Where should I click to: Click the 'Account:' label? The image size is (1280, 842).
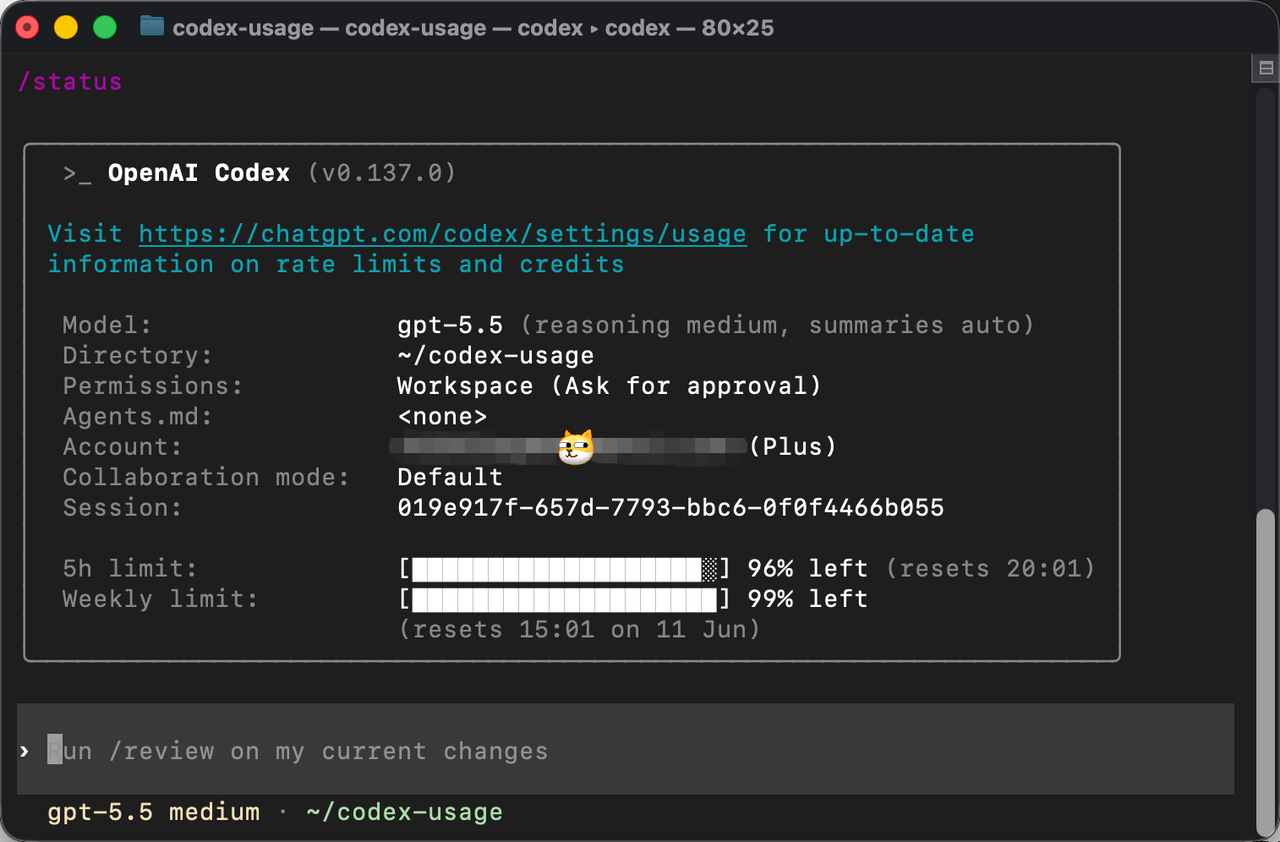click(123, 447)
